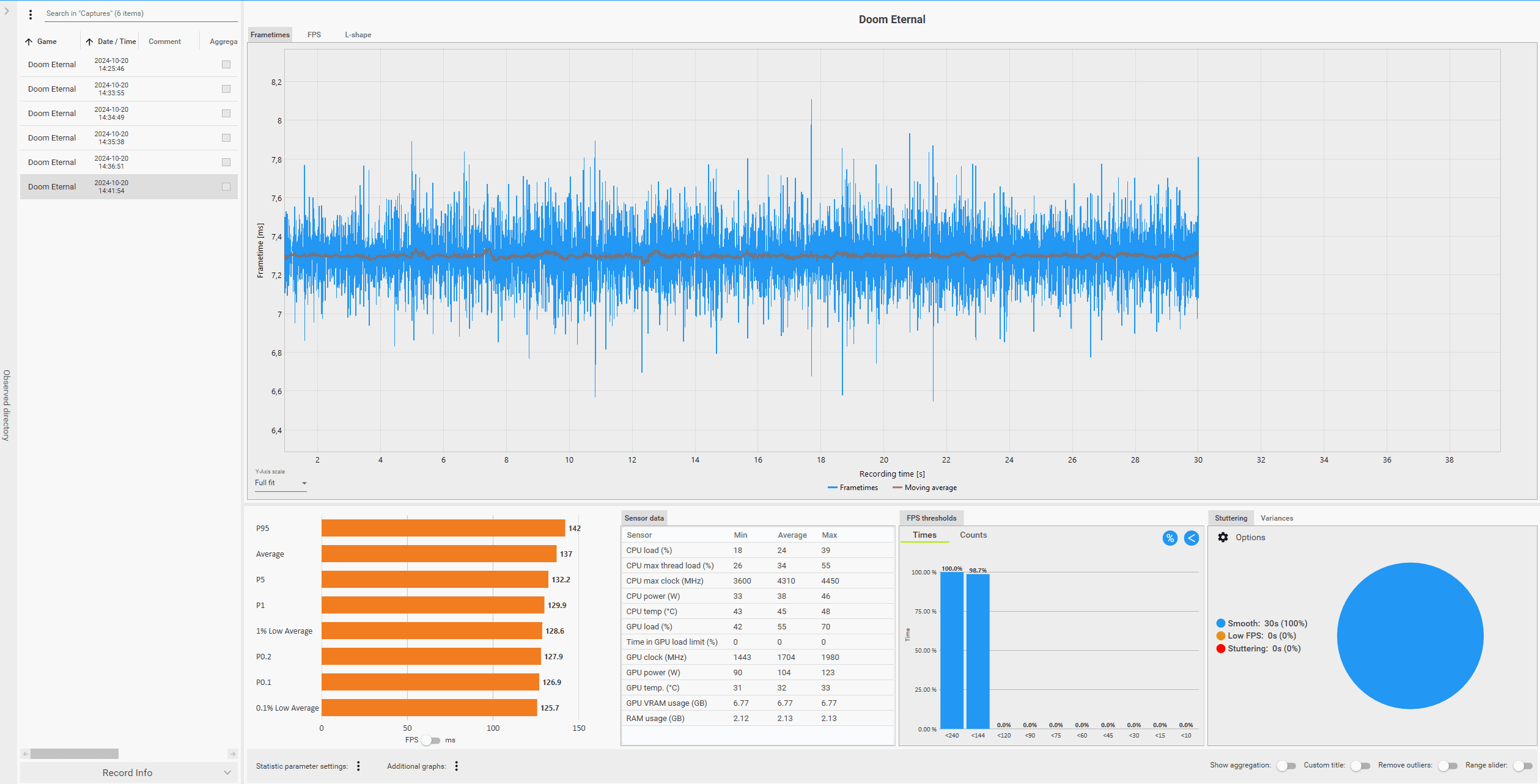1540x784 pixels.
Task: Check aggregation box for the 14:36:51 capture
Action: coord(226,162)
